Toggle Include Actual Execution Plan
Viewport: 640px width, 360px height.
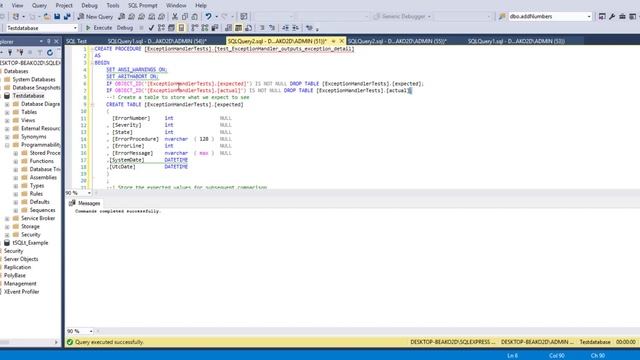coord(195,28)
